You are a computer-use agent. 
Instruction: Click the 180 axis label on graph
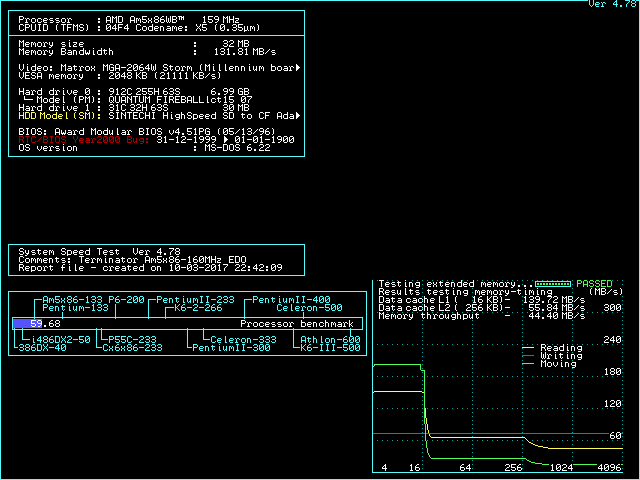pyautogui.click(x=613, y=372)
